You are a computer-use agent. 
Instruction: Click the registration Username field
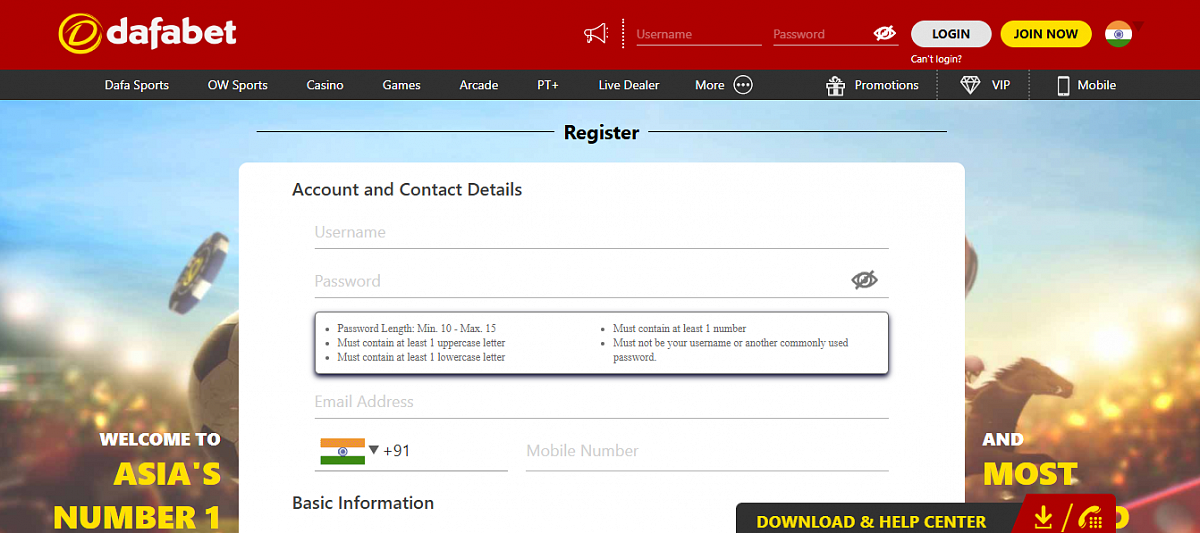601,232
